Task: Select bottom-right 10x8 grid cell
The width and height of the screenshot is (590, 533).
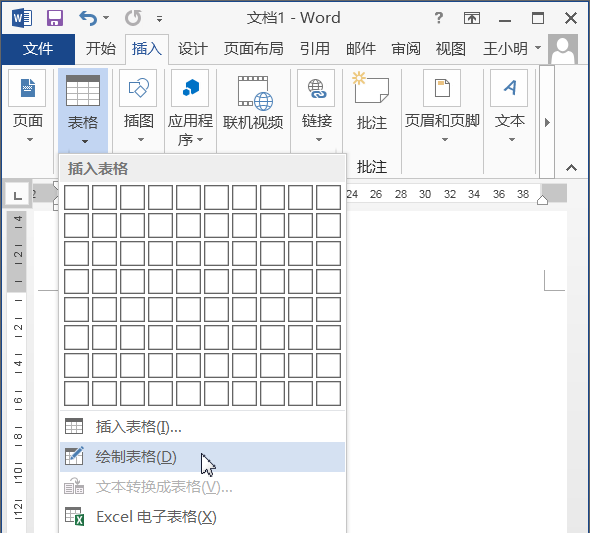Action: 328,393
